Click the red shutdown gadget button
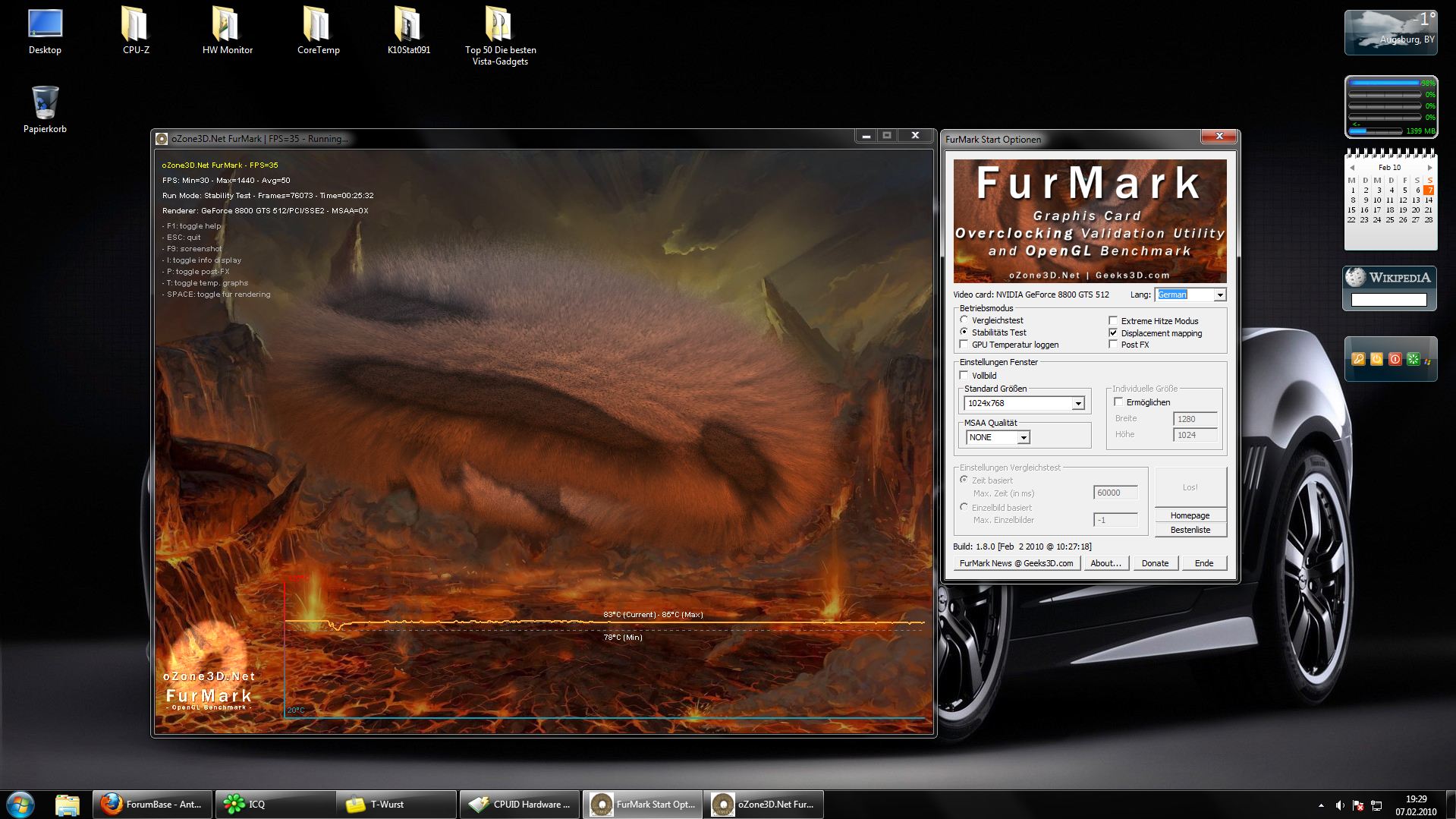Screen dimensions: 1456x819 (1395, 359)
